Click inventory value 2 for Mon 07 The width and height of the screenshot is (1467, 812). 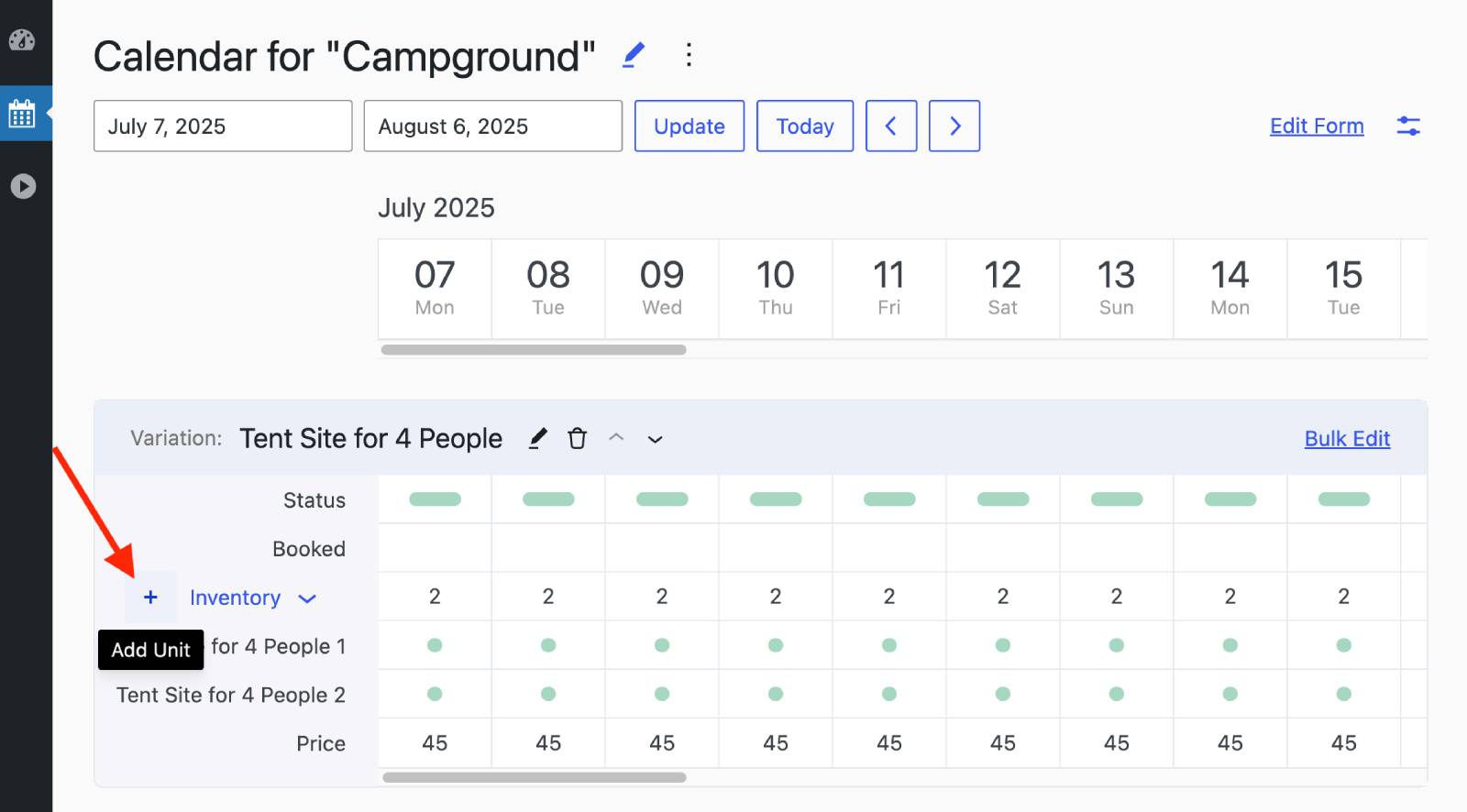coord(435,597)
